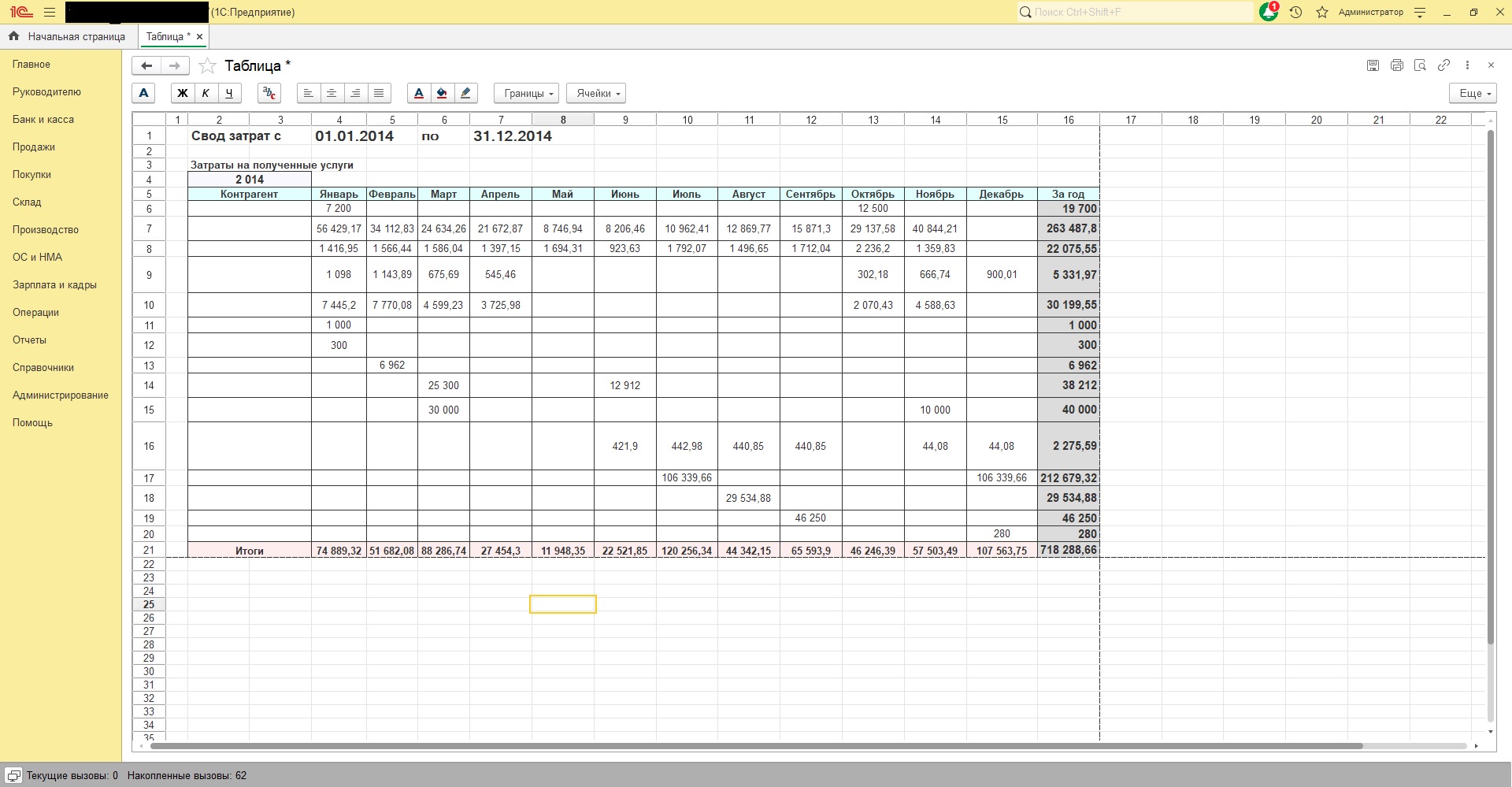Image resolution: width=1512 pixels, height=787 pixels.
Task: Open the Склад section
Action: [27, 202]
